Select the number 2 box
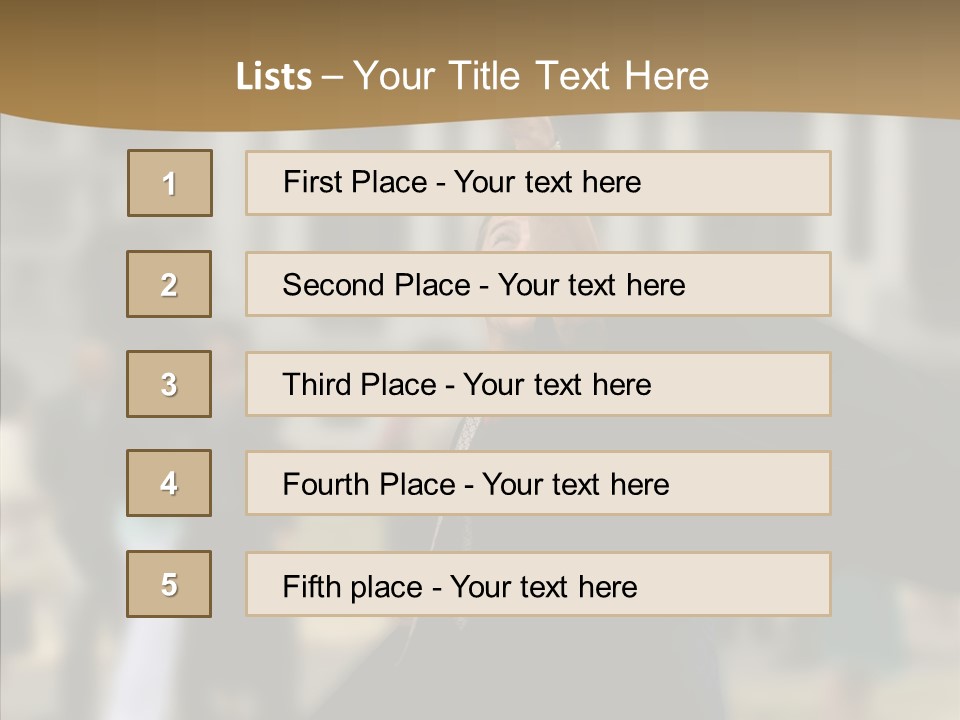 [x=169, y=284]
